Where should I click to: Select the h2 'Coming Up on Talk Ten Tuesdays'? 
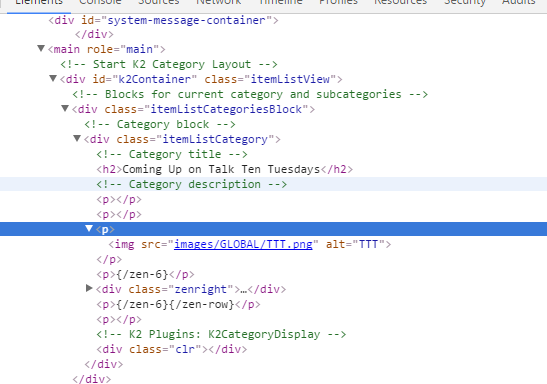pos(225,169)
